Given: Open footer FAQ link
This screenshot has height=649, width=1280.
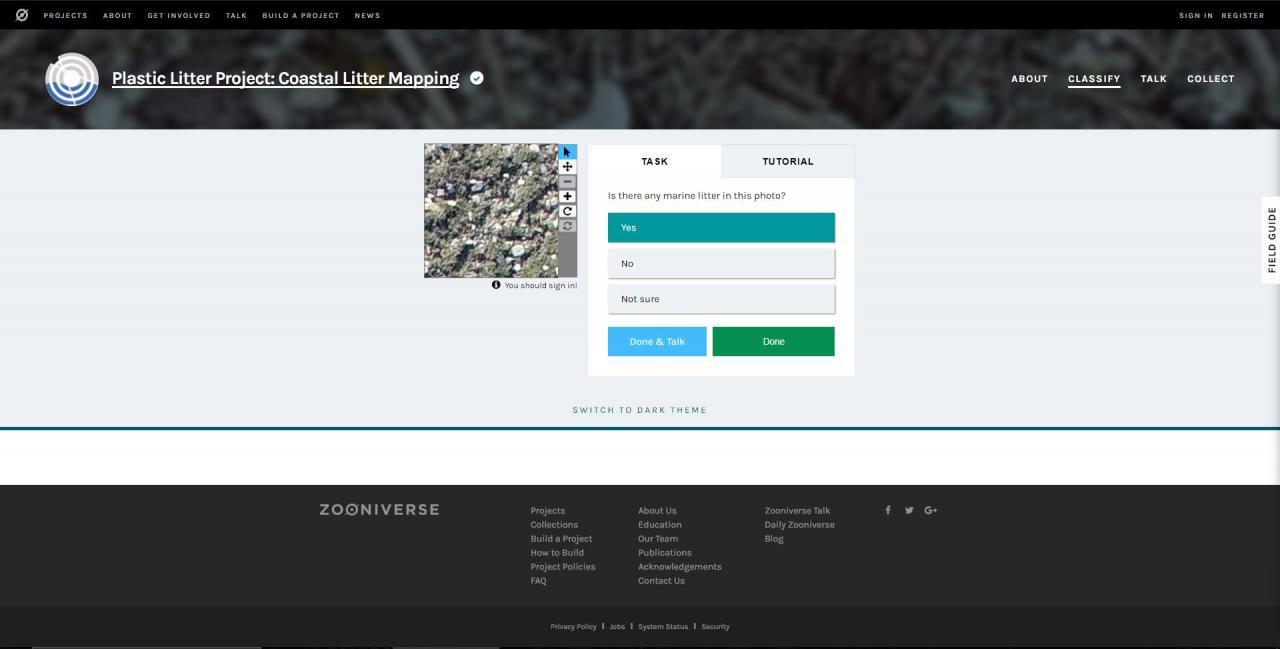Looking at the screenshot, I should click(538, 581).
